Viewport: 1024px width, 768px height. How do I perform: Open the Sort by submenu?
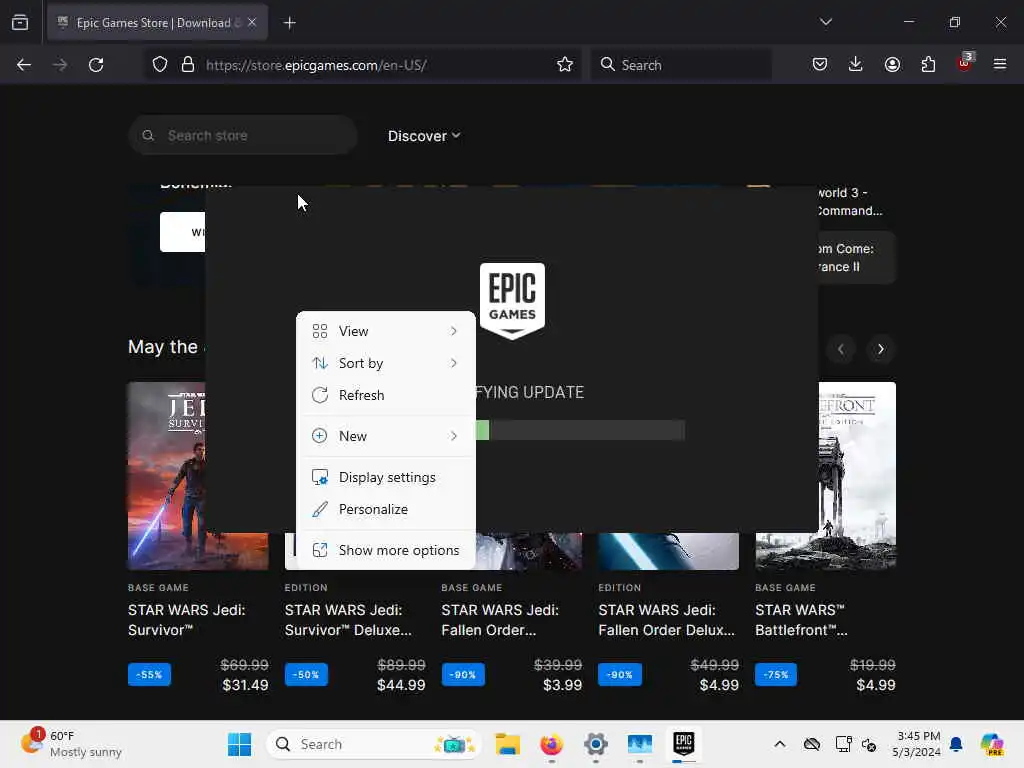(x=385, y=363)
